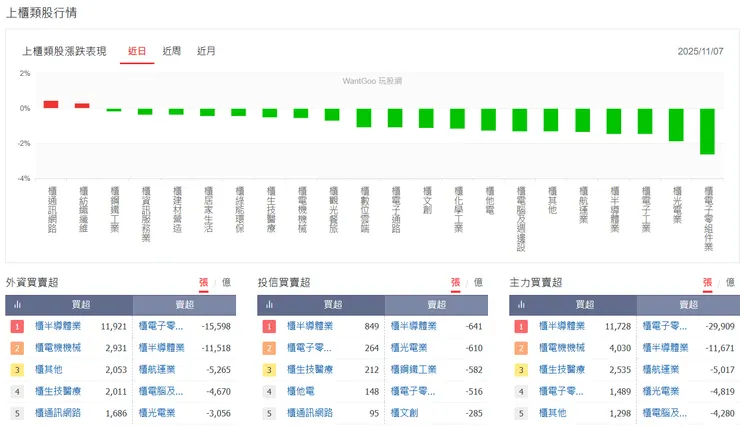Open 櫃生技醫療 in 外資 買超 rank 4

pos(58,391)
